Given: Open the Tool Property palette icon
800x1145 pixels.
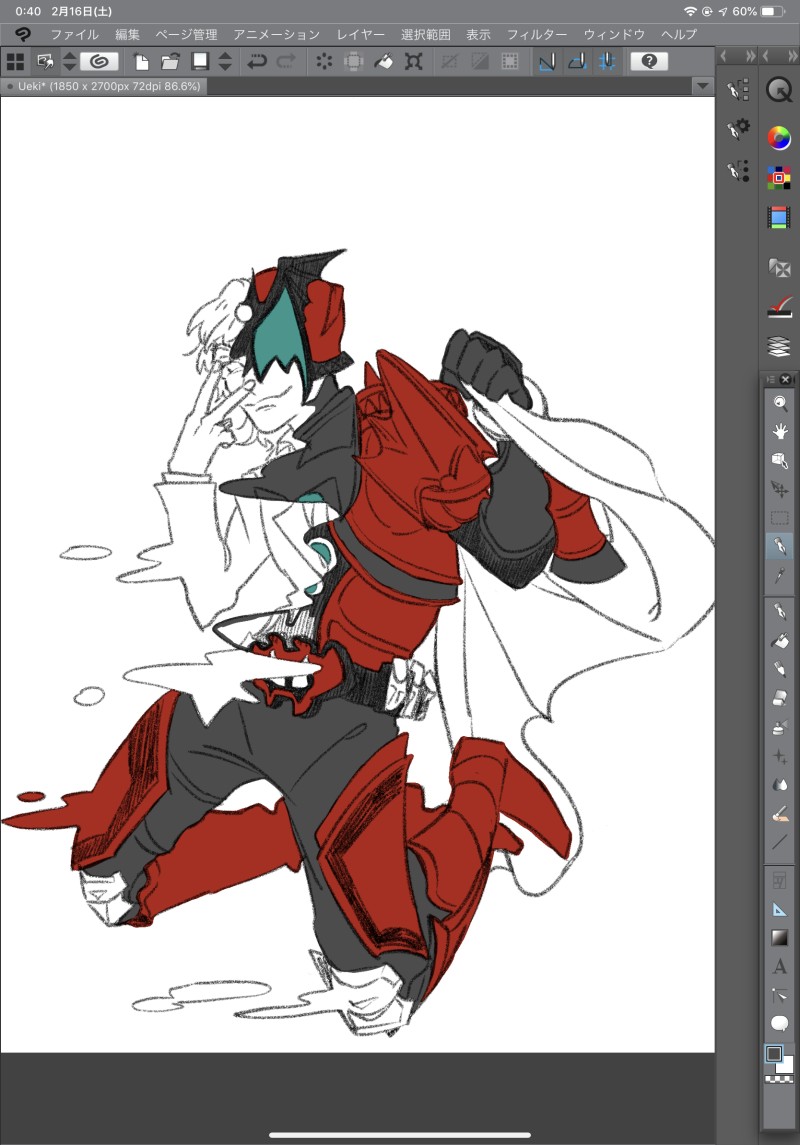Looking at the screenshot, I should (738, 130).
